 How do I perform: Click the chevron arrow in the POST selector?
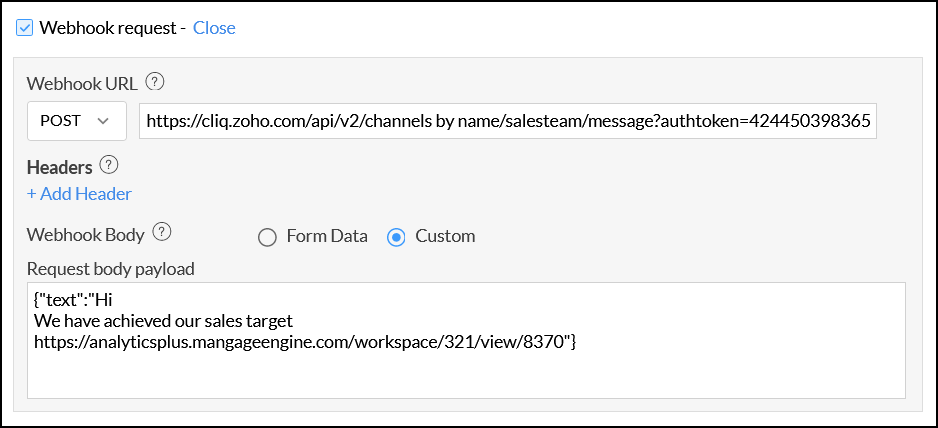(x=102, y=121)
